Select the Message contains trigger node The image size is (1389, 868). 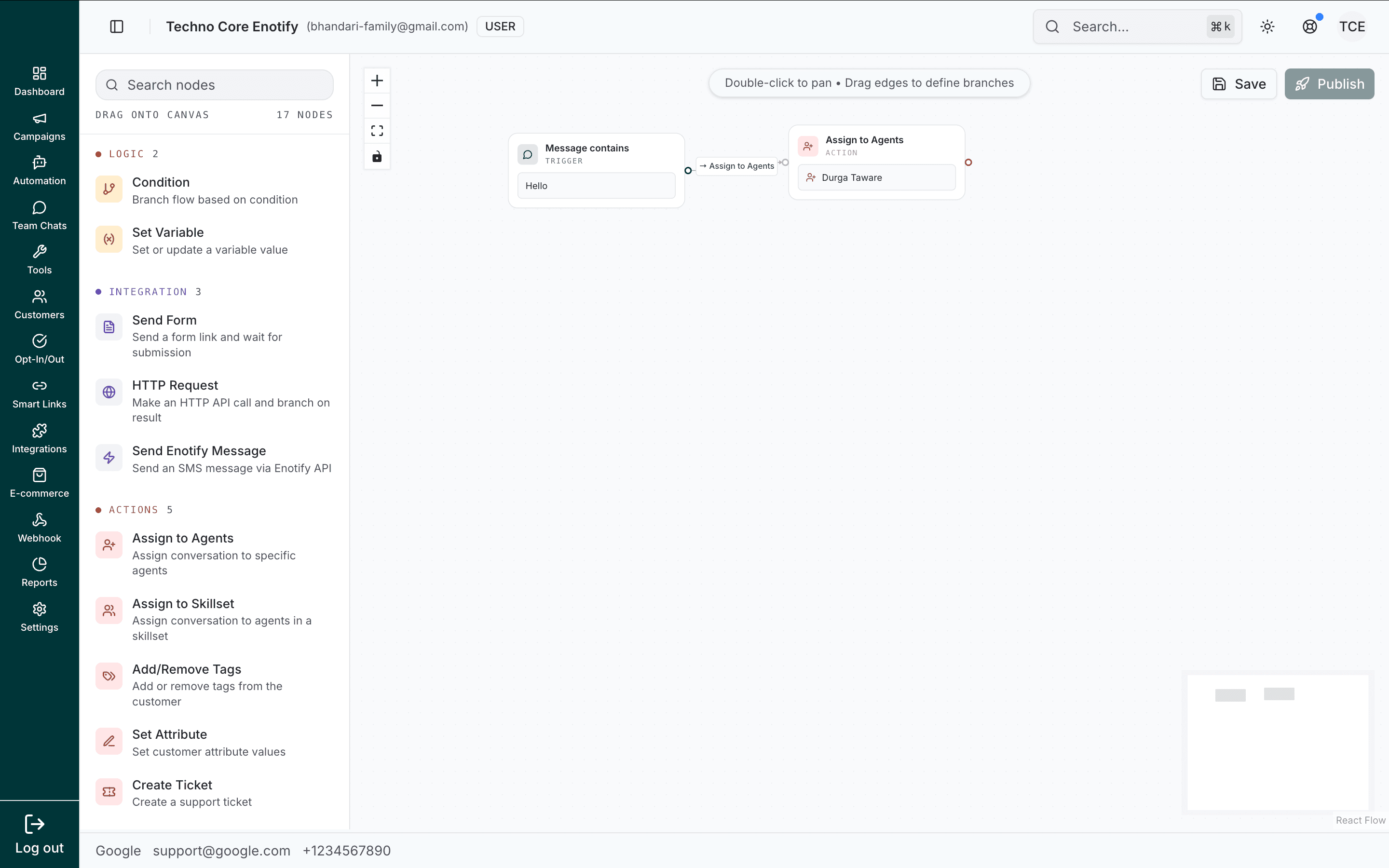596,171
